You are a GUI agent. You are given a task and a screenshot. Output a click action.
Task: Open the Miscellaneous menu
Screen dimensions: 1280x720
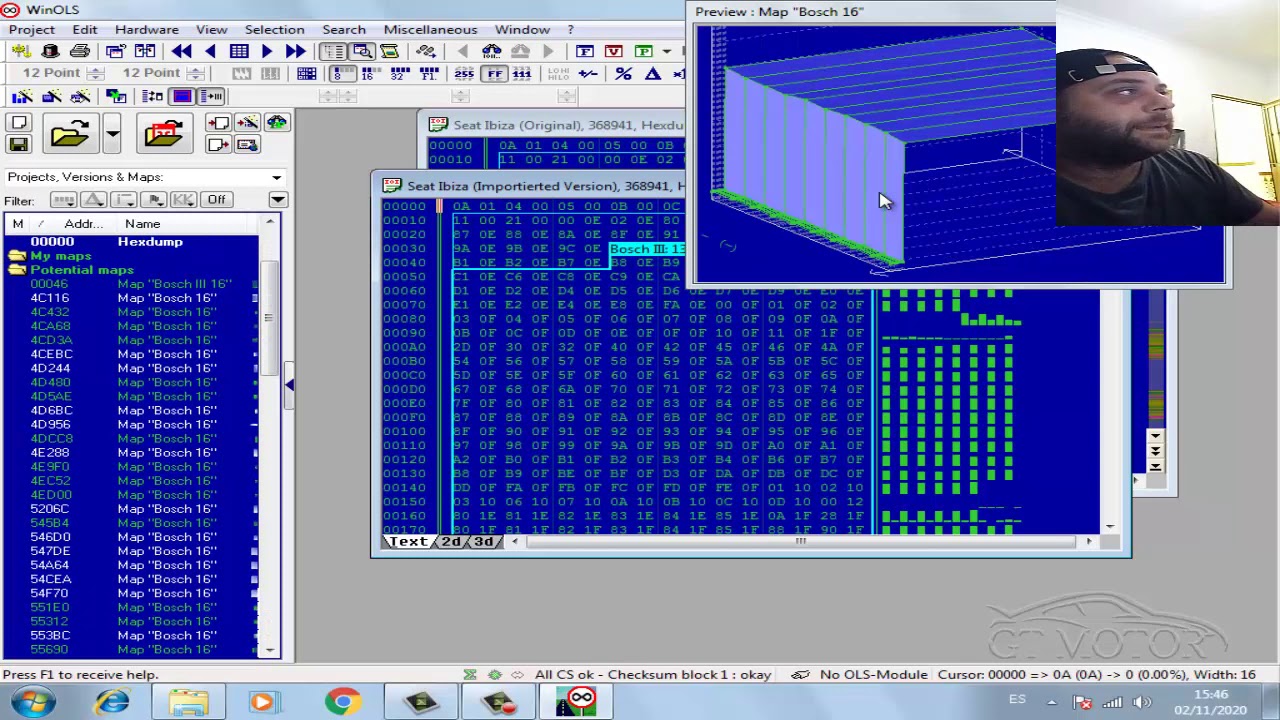pyautogui.click(x=430, y=29)
